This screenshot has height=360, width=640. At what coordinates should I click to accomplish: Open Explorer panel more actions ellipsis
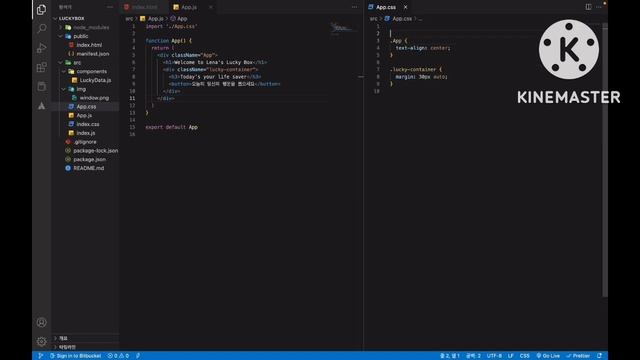tap(110, 7)
